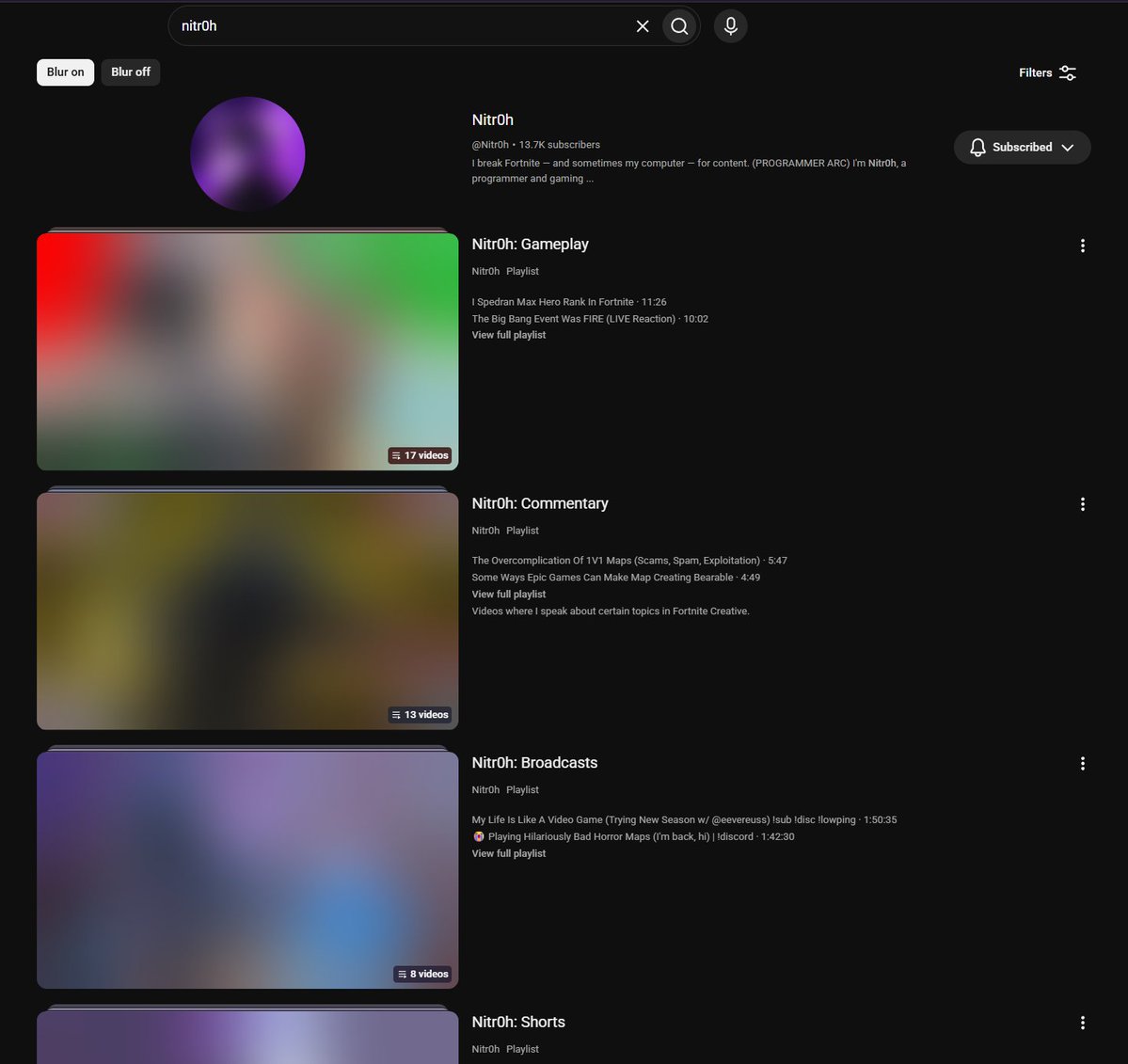Click the magnifying glass search button
This screenshot has width=1128, height=1064.
[x=680, y=26]
